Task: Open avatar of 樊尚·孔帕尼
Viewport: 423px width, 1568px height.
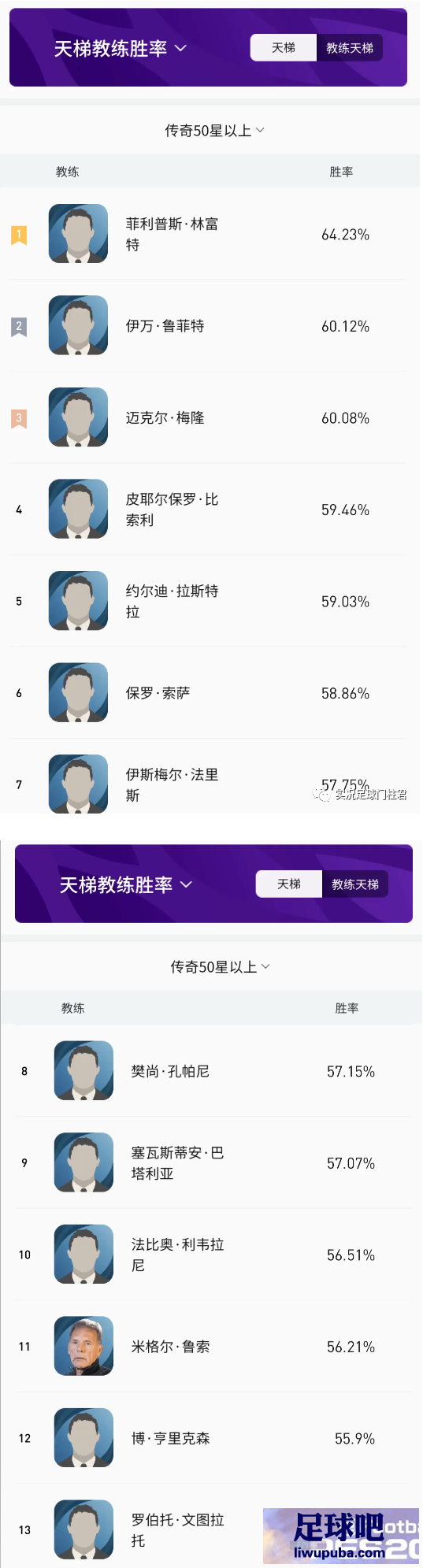Action: click(83, 1070)
